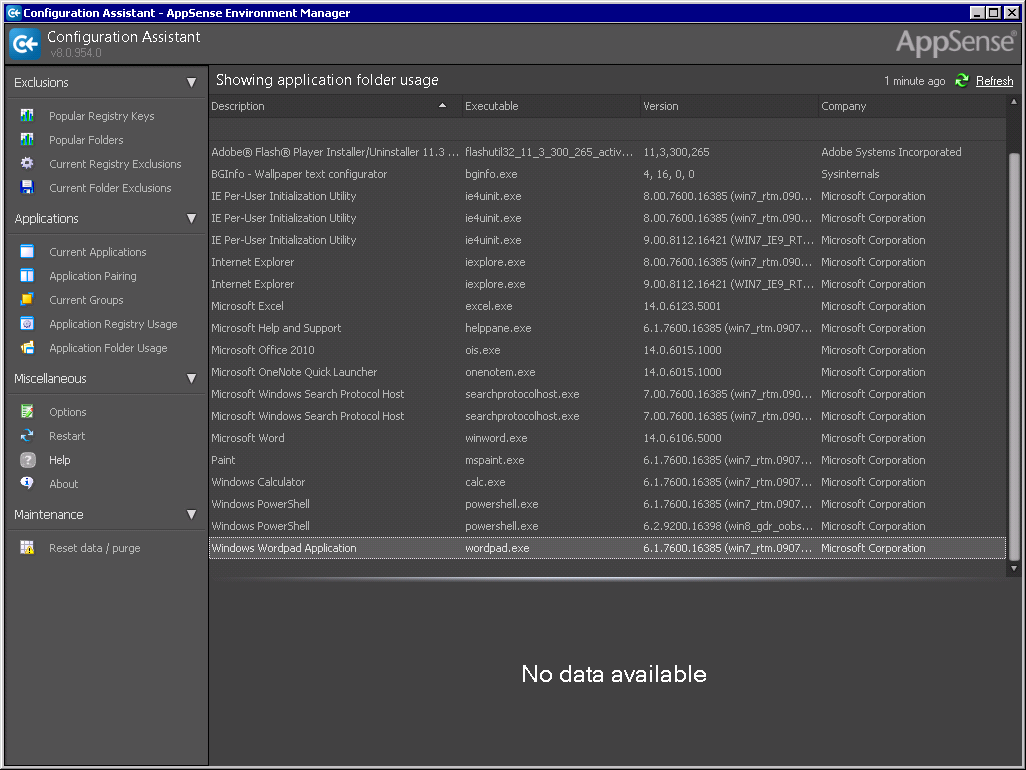Screen dimensions: 1026x770
Task: Open the Current Groups page
Action: pyautogui.click(x=86, y=300)
